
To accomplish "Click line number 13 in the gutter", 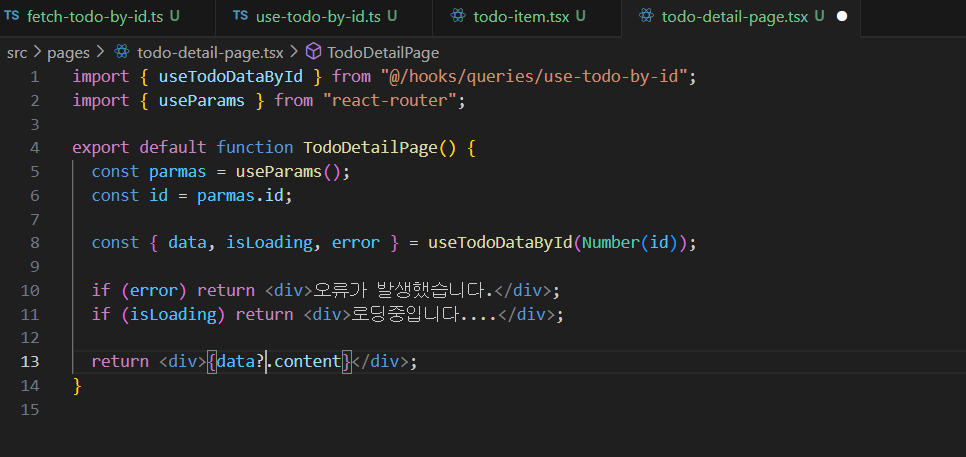I will [x=30, y=362].
